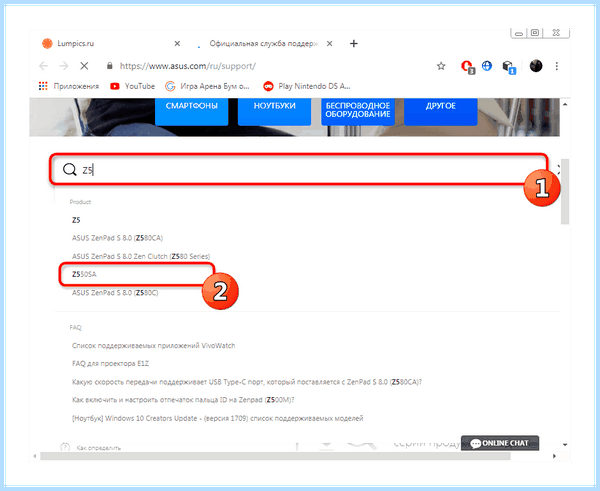
Task: Bookmark this page with star icon
Action: click(441, 66)
